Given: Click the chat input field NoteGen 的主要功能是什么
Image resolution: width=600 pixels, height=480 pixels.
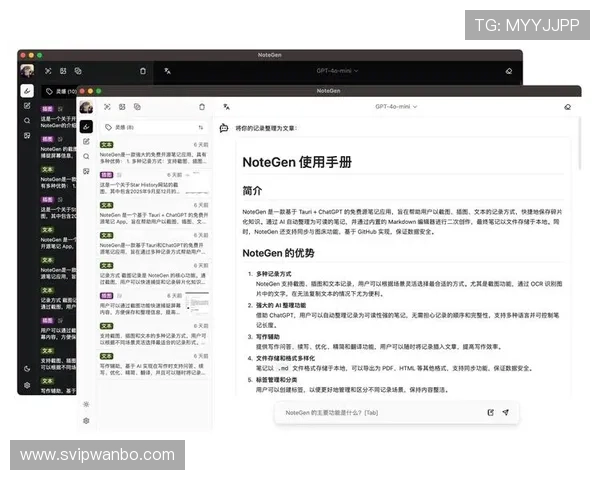Looking at the screenshot, I should (383, 413).
